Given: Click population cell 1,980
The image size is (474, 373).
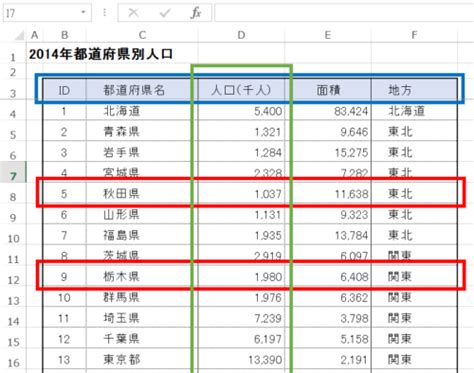Looking at the screenshot, I should pos(241,276).
